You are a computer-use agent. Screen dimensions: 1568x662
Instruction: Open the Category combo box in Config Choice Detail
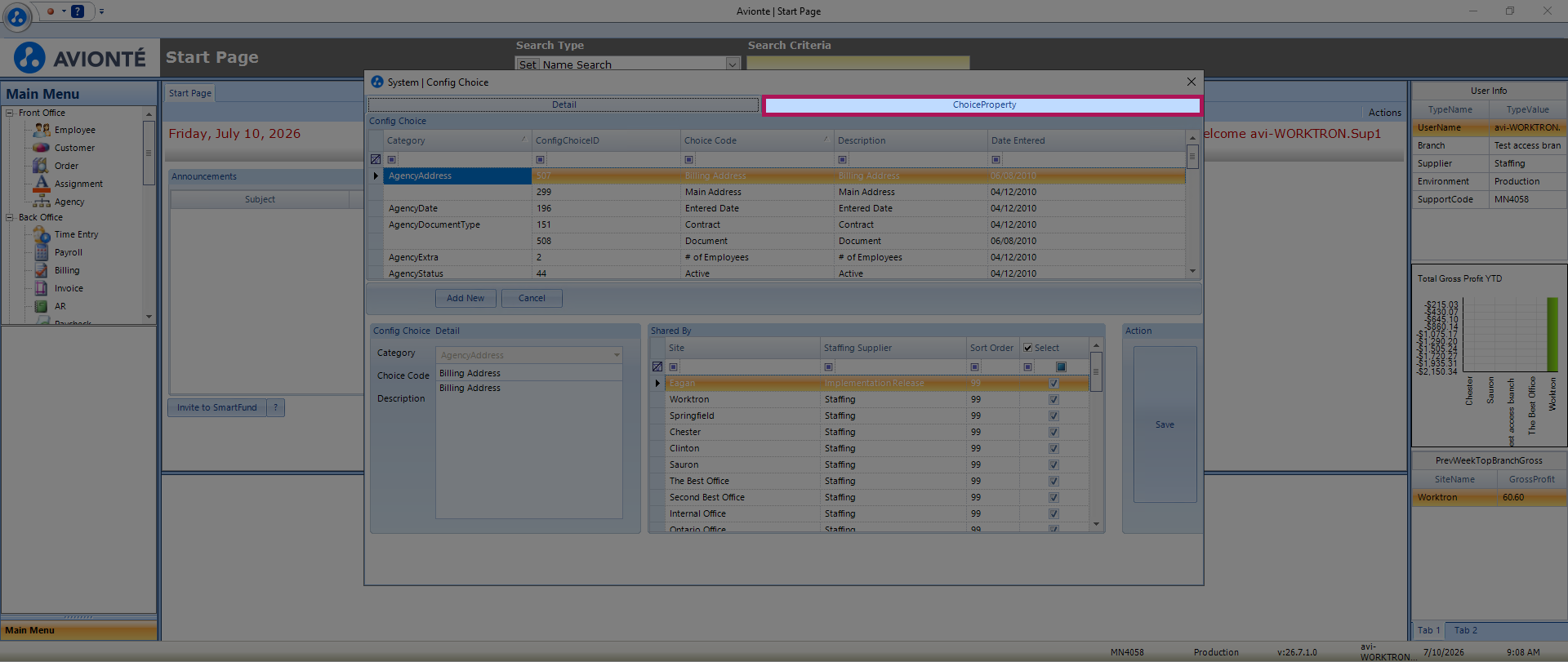tap(617, 355)
